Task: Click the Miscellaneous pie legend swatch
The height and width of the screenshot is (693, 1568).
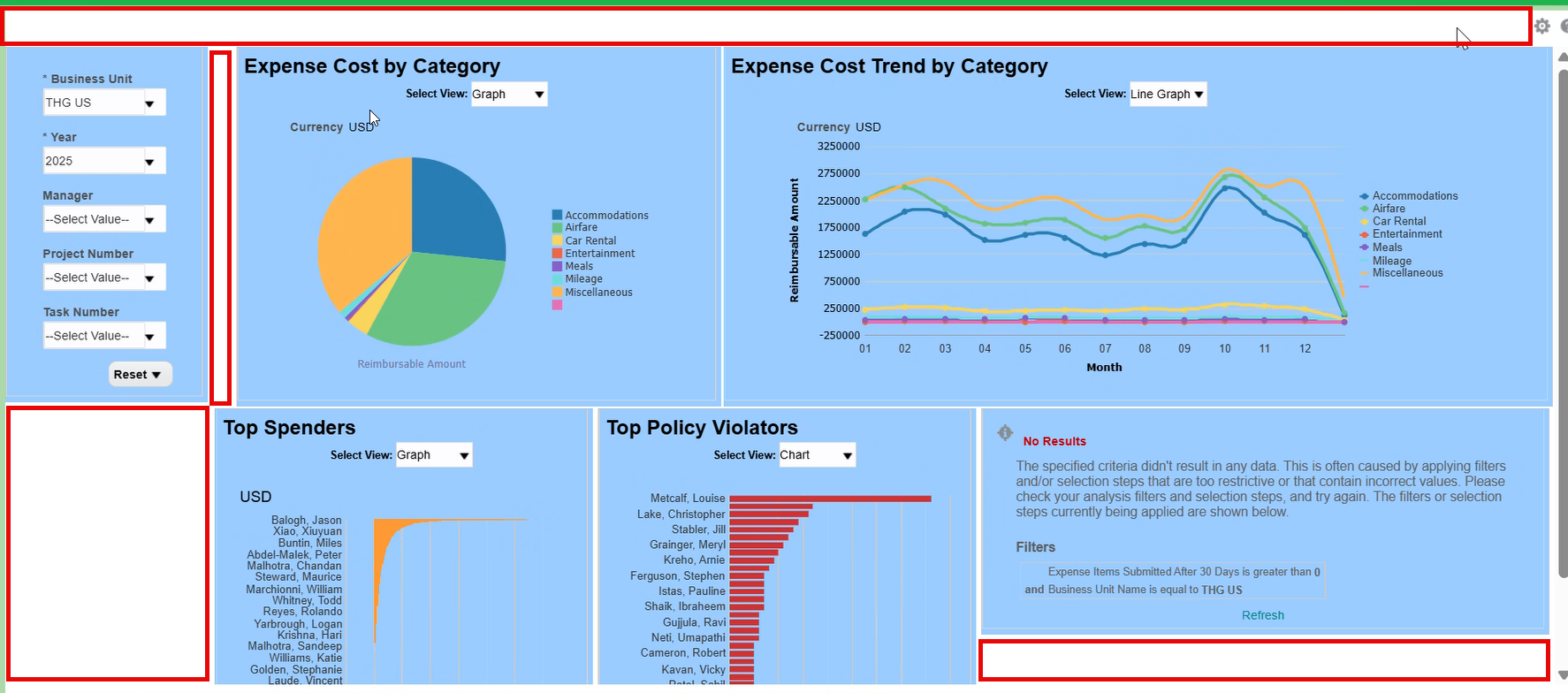Action: (557, 292)
